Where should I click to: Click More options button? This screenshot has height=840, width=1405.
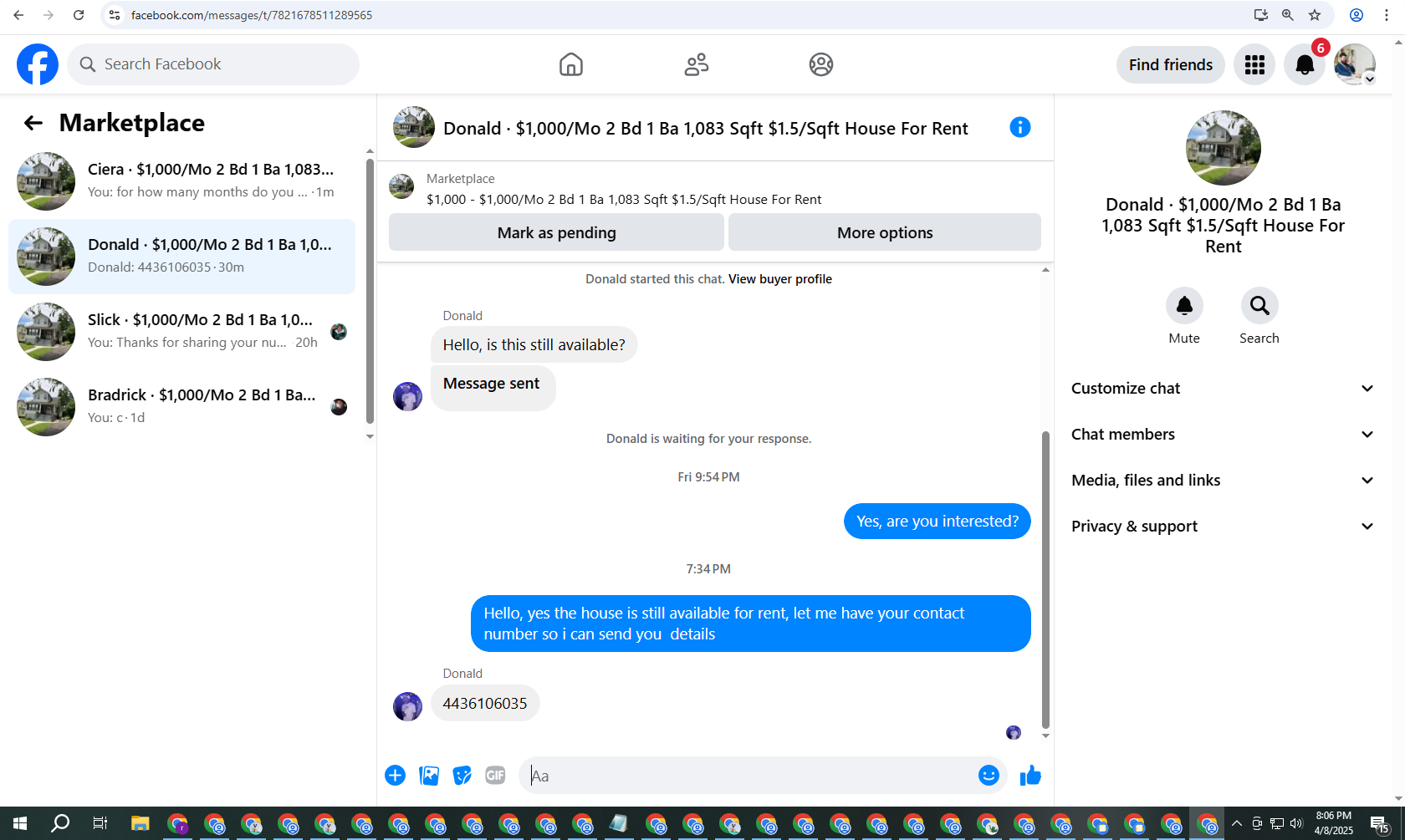[885, 232]
